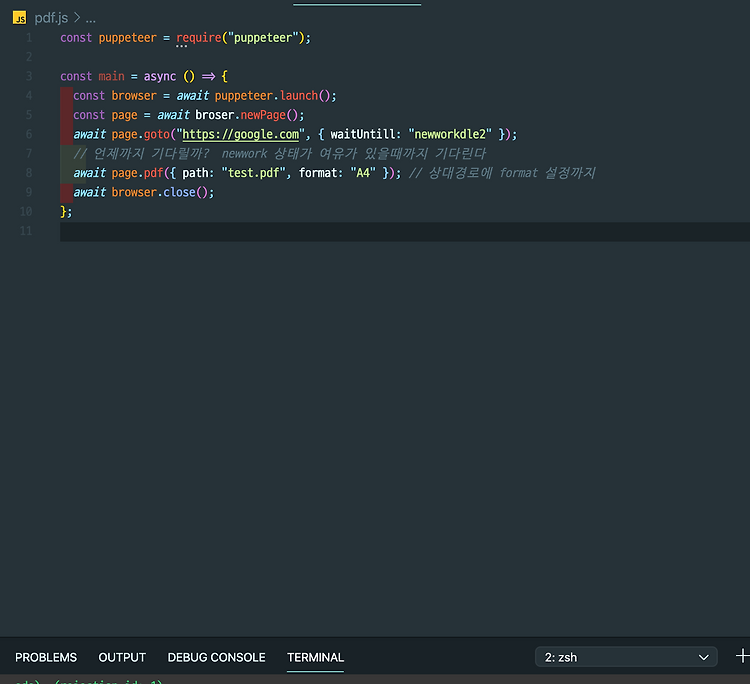Click the require keyword on line 1
This screenshot has height=684, width=750.
coord(199,38)
